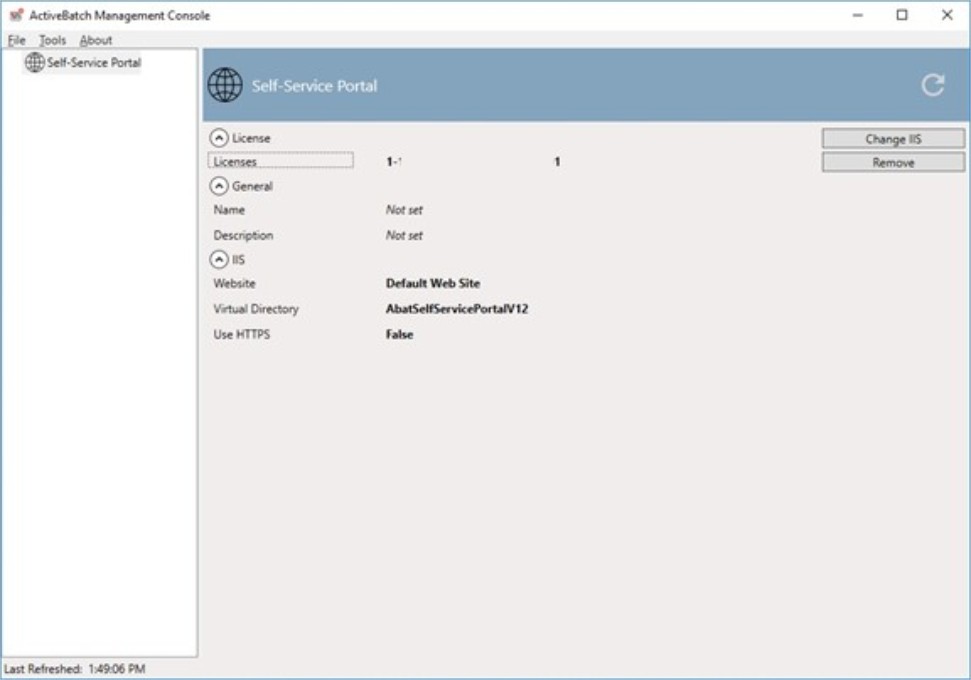Click the 'AbatSelfServicePortalV12' virtual directory value
Image resolution: width=971 pixels, height=680 pixels.
click(457, 308)
